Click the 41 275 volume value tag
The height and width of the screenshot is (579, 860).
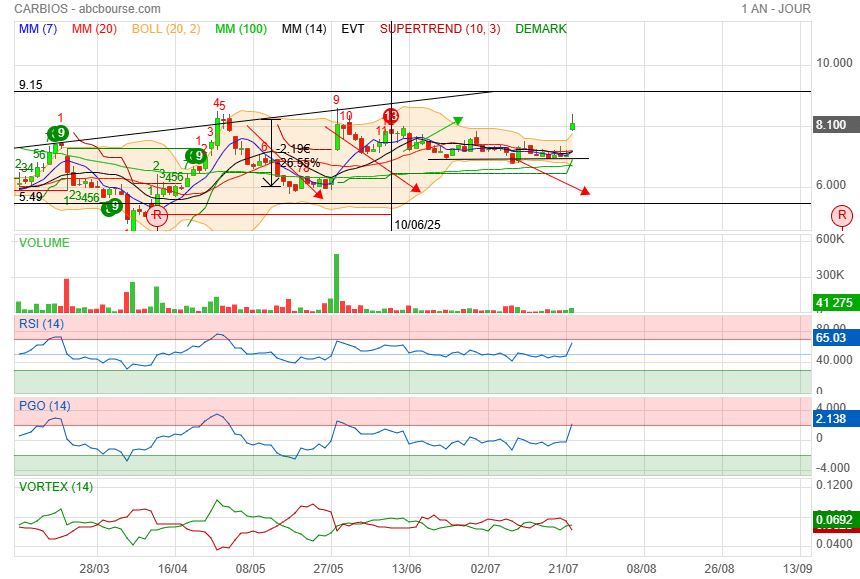tap(834, 303)
